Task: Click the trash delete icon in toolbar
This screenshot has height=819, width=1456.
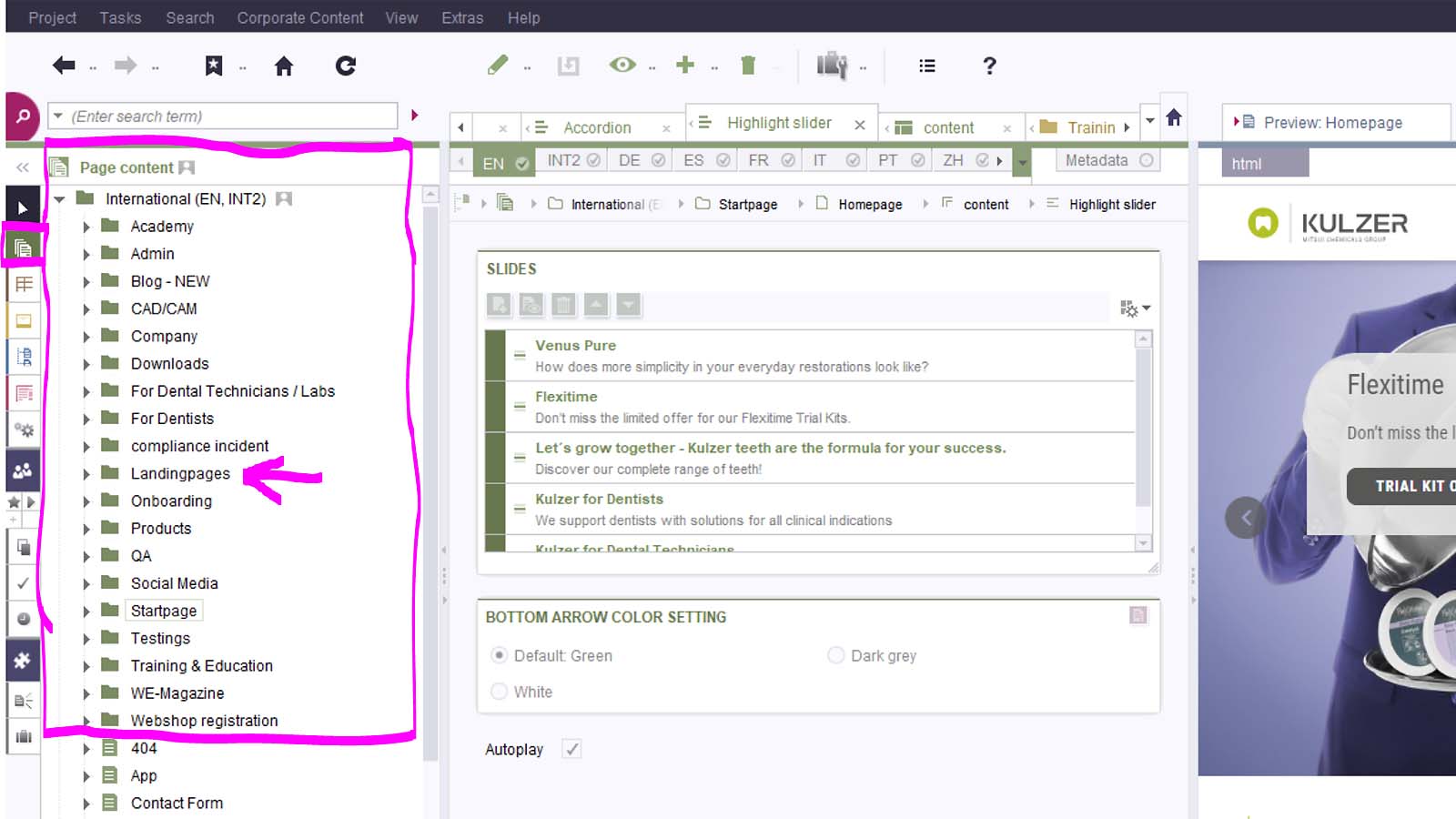Action: pos(748,66)
